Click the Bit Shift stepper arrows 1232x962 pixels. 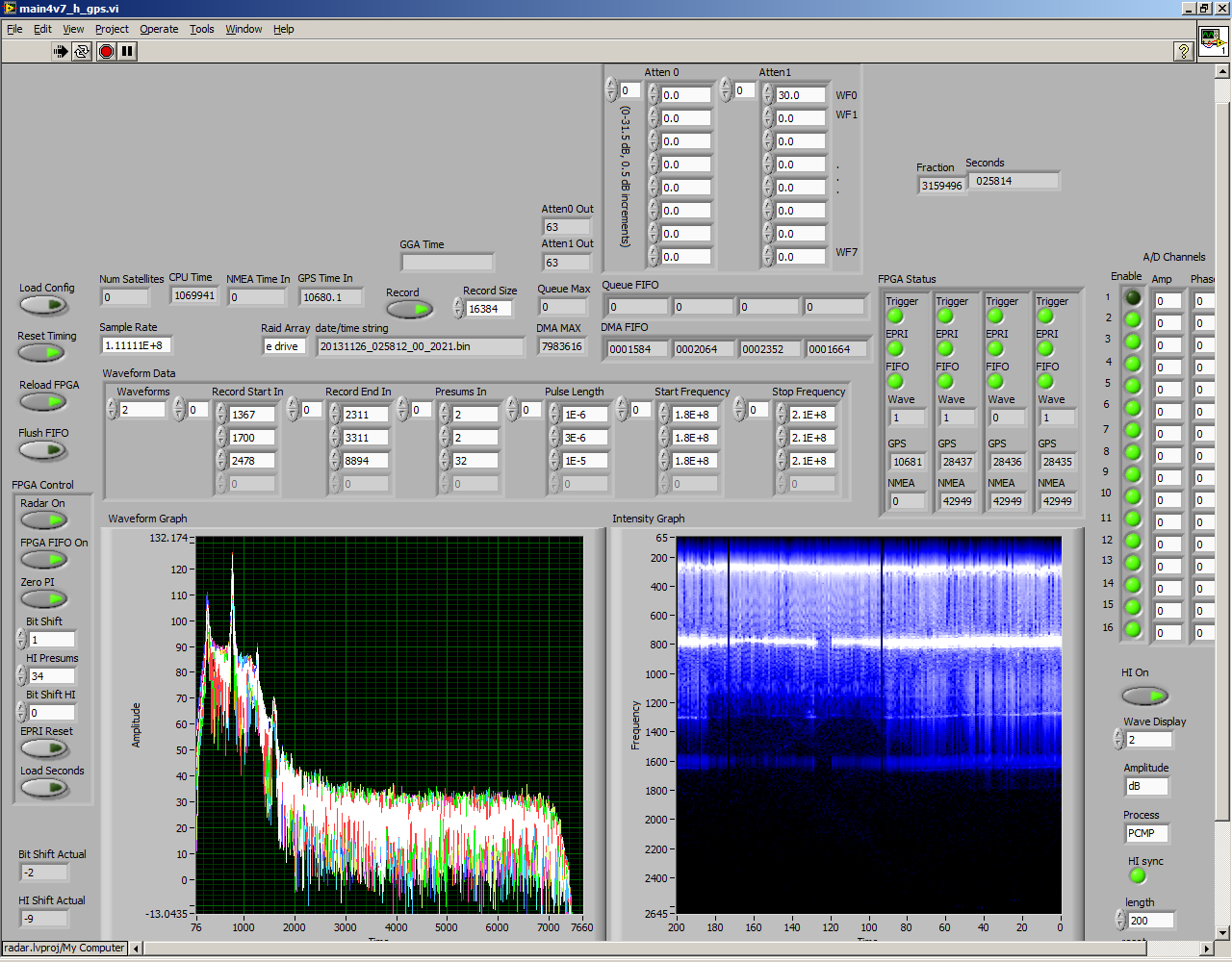[x=21, y=640]
